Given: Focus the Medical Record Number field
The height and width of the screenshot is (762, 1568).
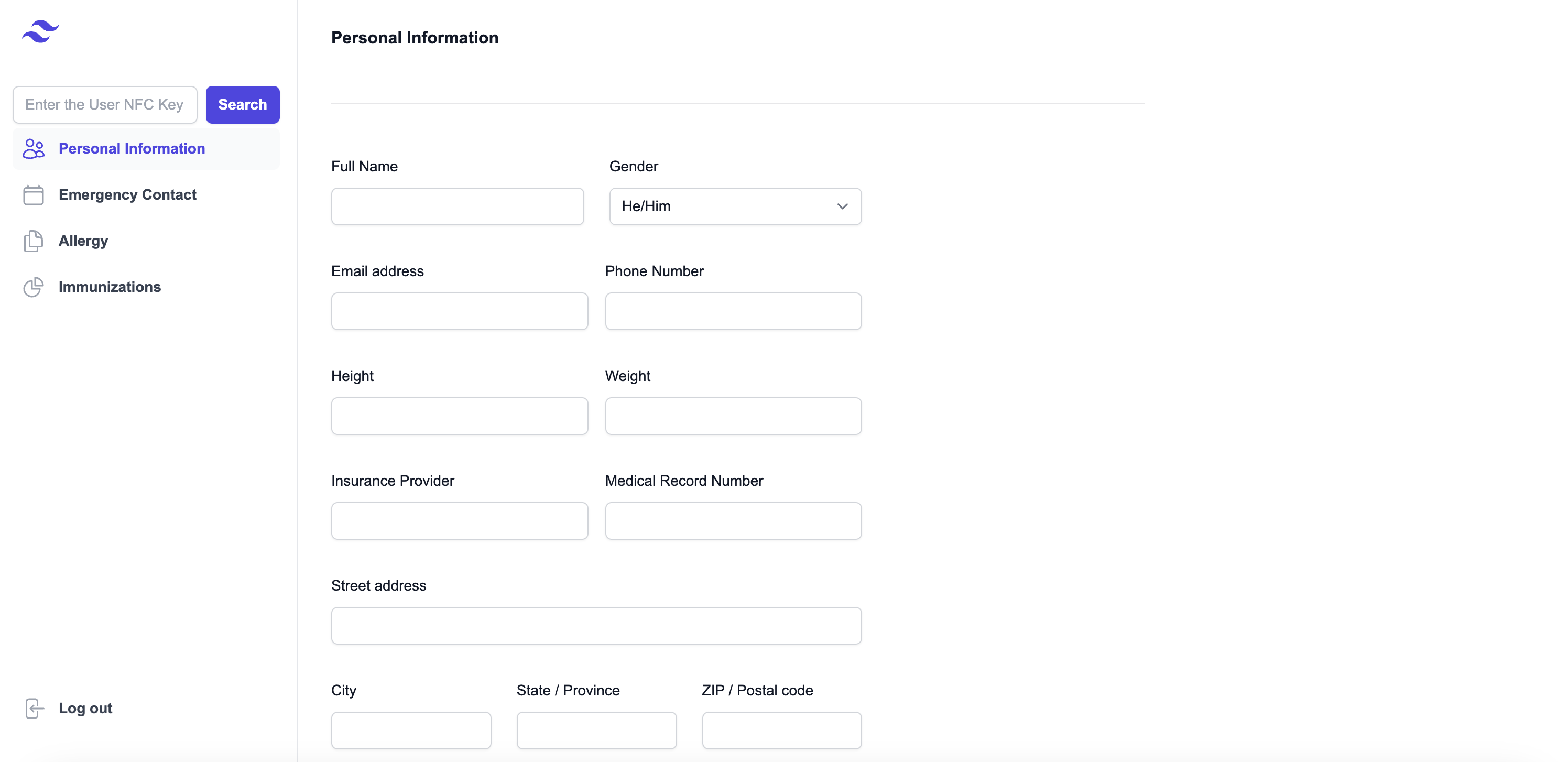Looking at the screenshot, I should pyautogui.click(x=733, y=520).
